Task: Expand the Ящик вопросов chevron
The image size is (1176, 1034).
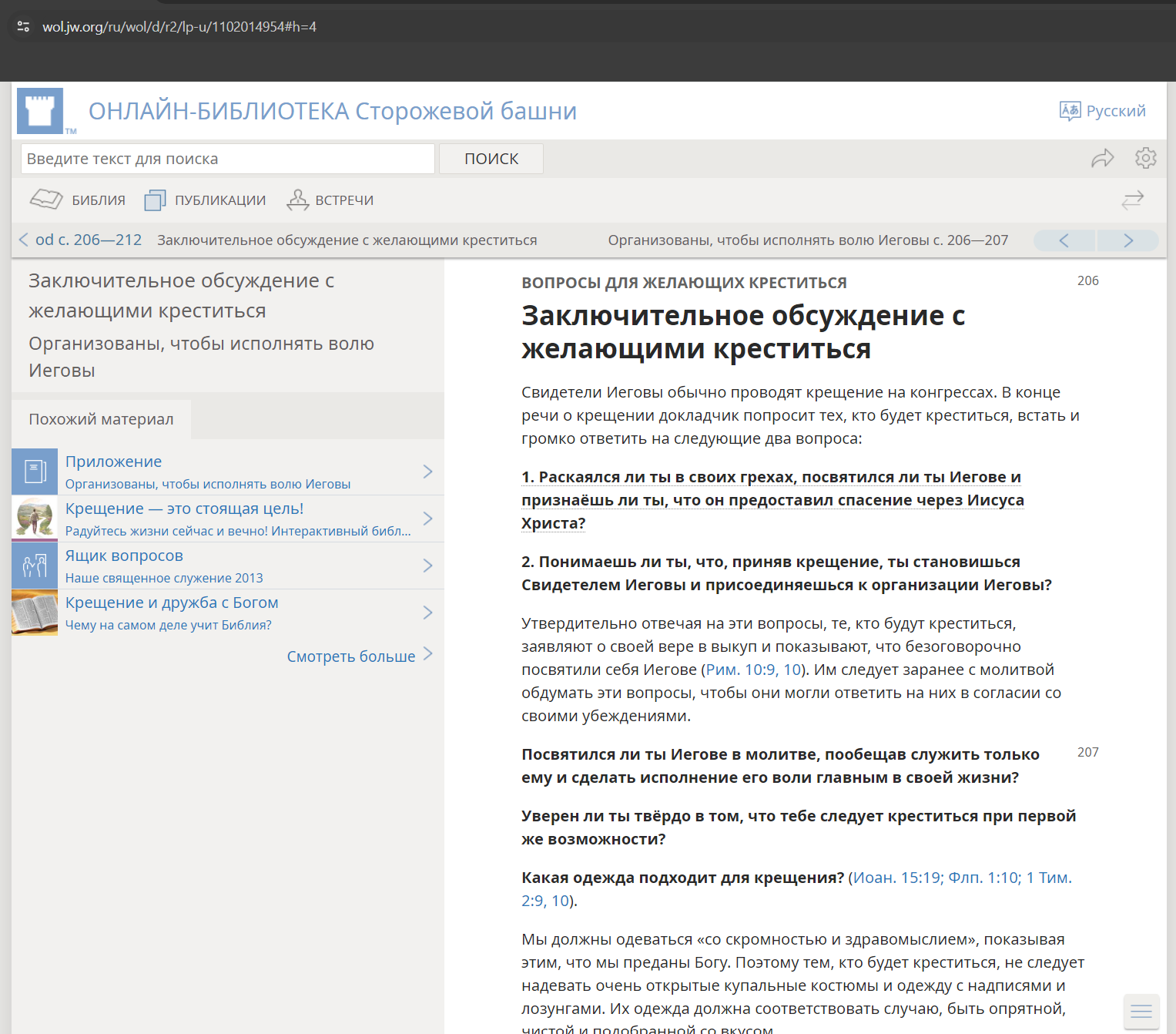Action: tap(428, 566)
